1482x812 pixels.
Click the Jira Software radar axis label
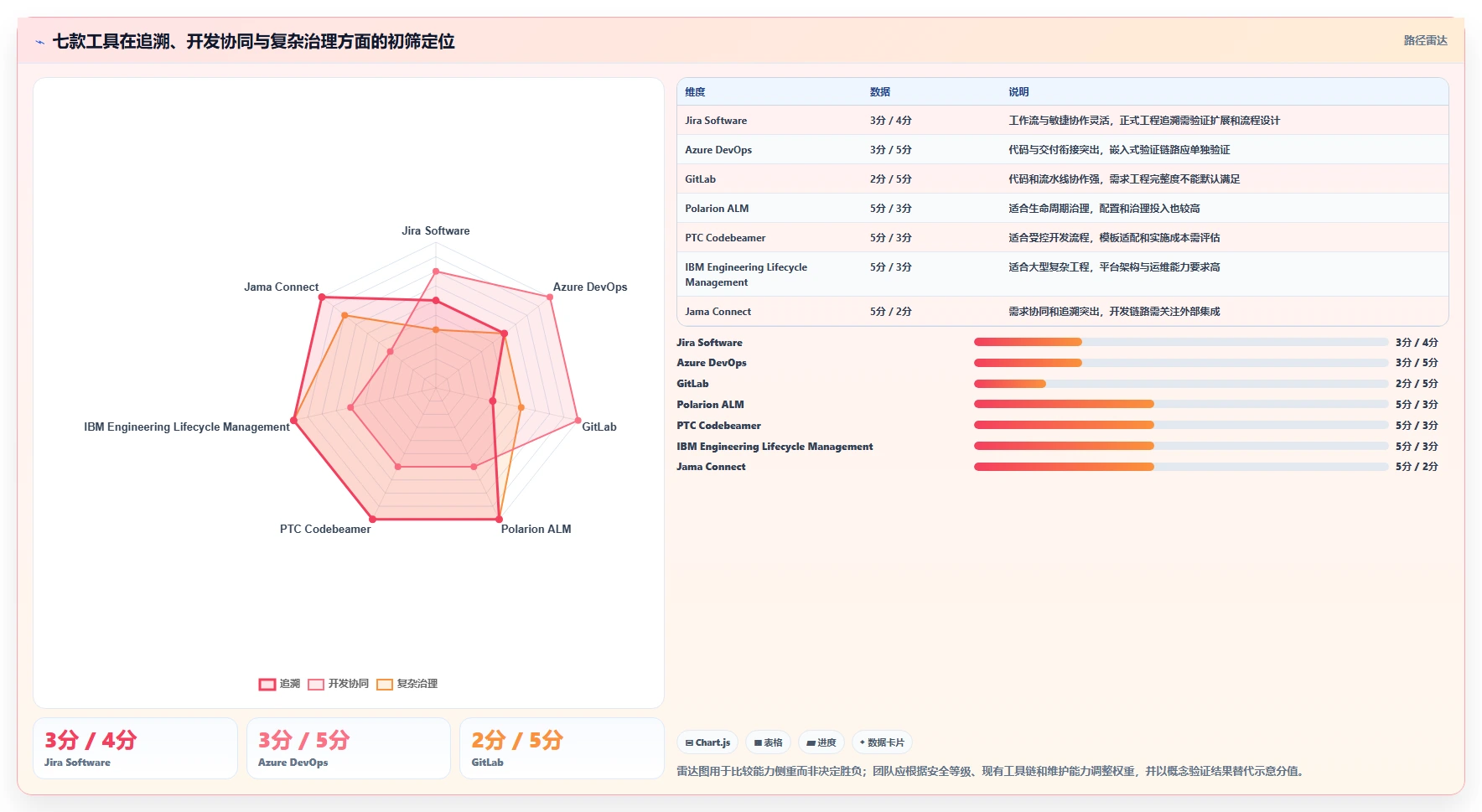[x=436, y=230]
